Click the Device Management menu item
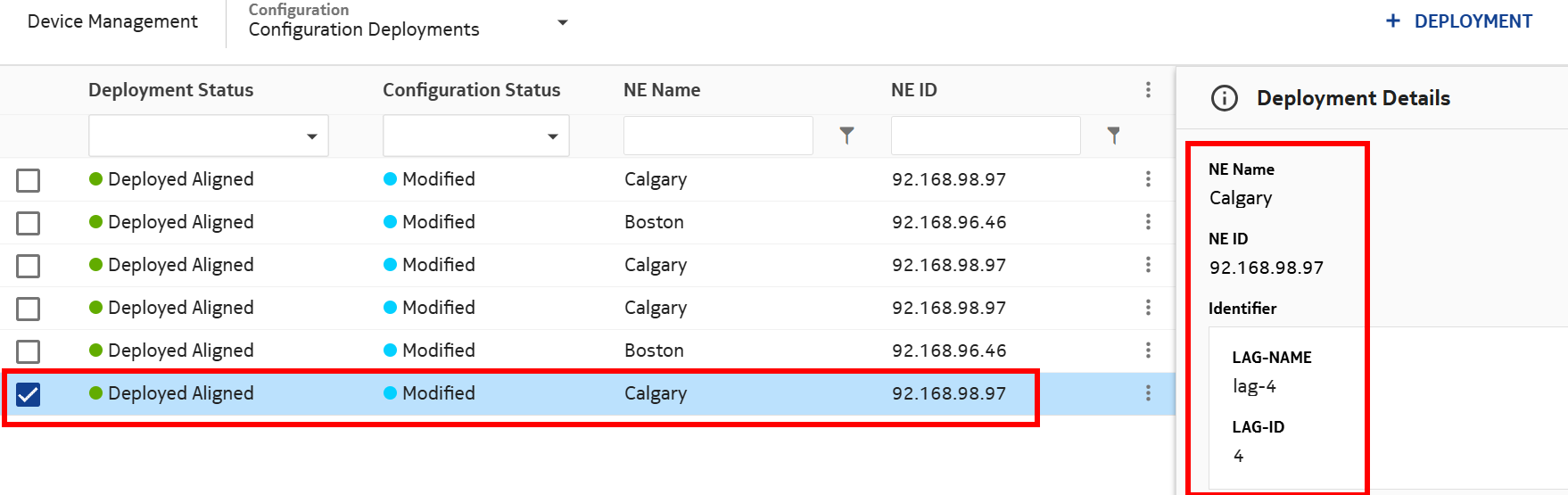 point(112,21)
